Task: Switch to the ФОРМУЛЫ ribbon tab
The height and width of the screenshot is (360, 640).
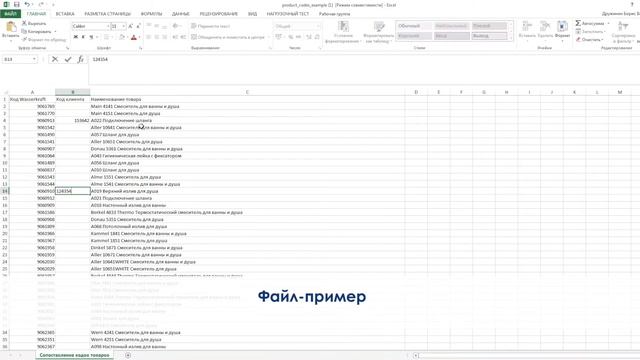Action: (x=151, y=14)
